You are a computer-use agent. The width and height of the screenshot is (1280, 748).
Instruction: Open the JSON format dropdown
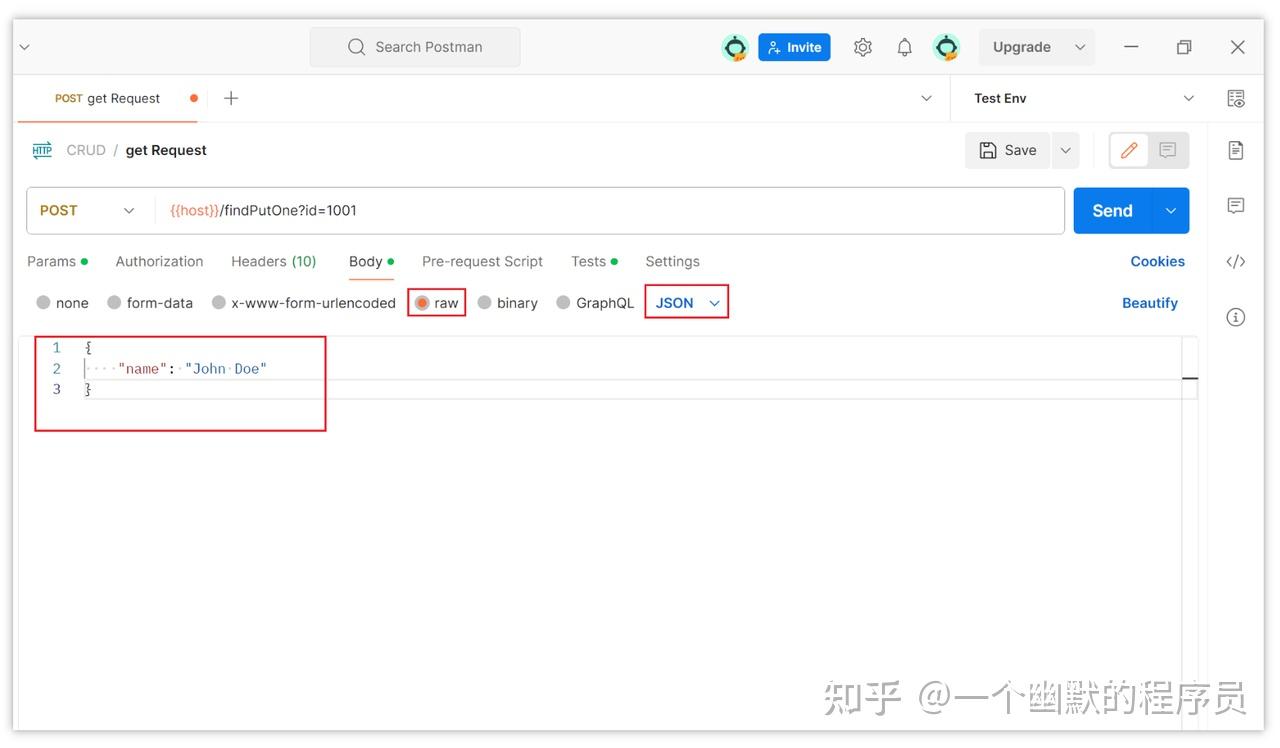coord(687,301)
